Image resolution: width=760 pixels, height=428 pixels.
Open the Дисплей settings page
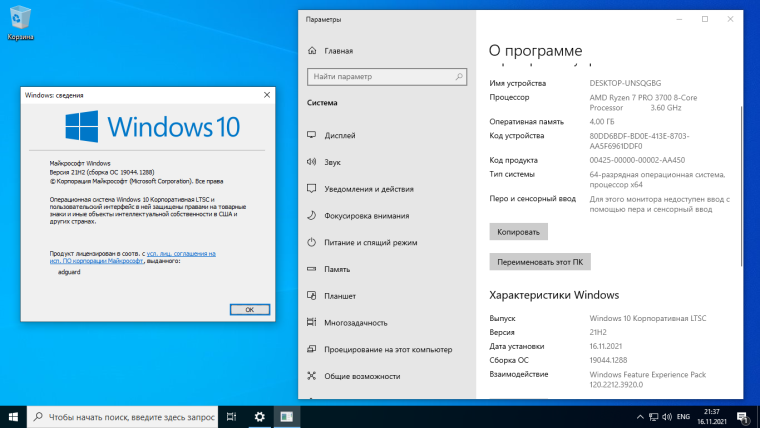[x=340, y=135]
